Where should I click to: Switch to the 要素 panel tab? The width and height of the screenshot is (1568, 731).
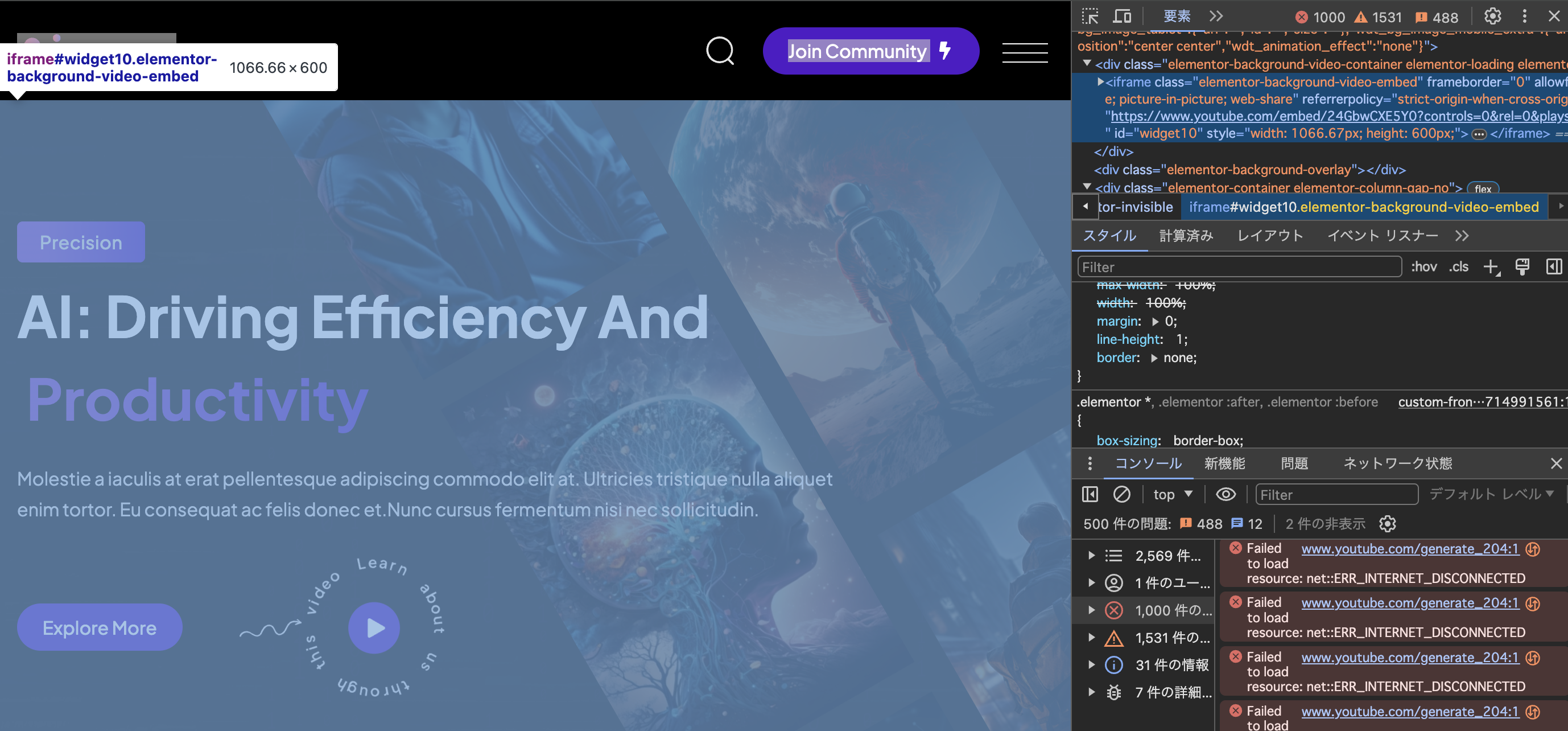pos(1177,17)
